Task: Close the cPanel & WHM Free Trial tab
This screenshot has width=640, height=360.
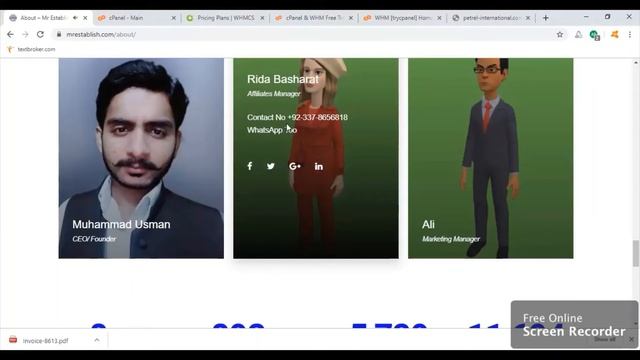Action: click(351, 18)
